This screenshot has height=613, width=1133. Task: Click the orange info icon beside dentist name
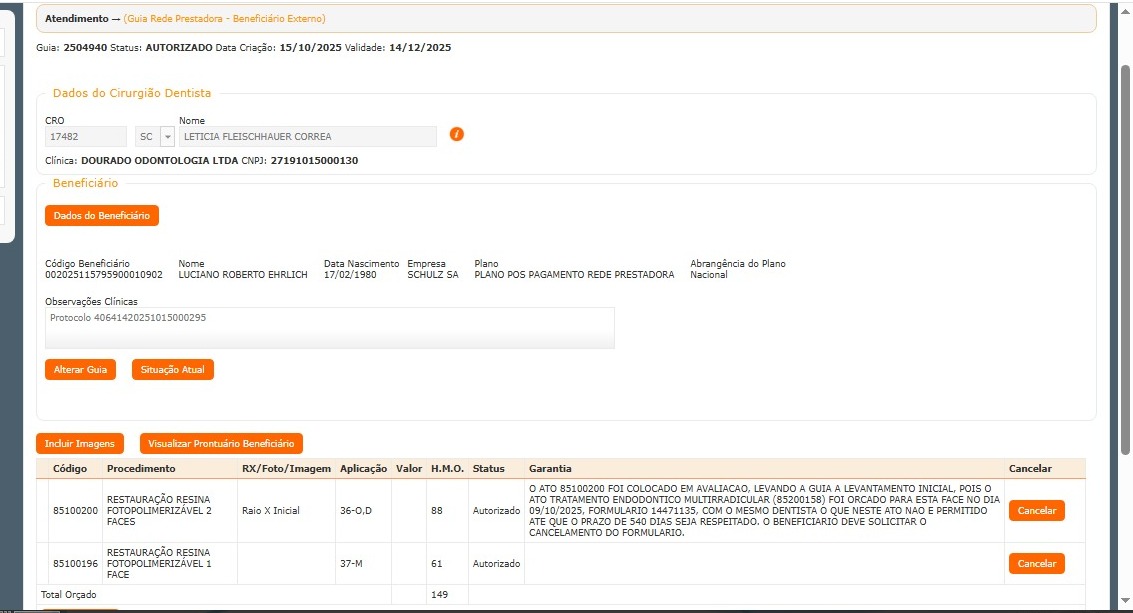point(457,135)
